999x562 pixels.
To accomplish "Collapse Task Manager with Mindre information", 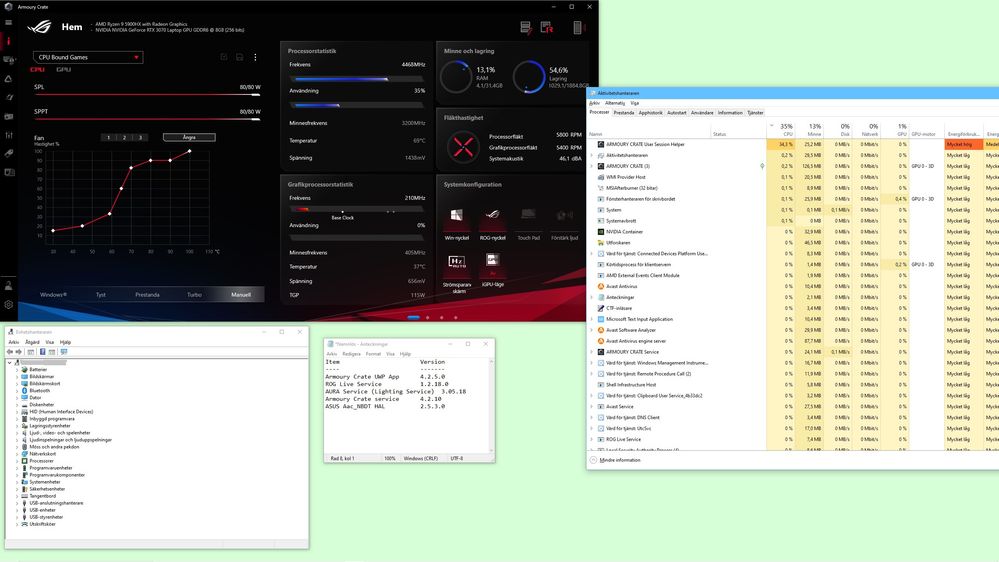I will pyautogui.click(x=615, y=460).
